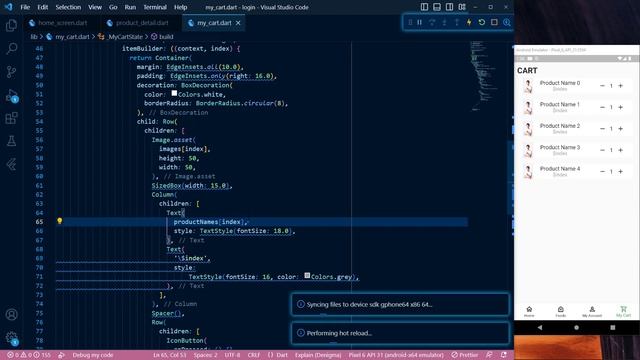Tap the Product Name 1 thumbnail image
Image resolution: width=640 pixels, height=360 pixels.
click(x=528, y=107)
